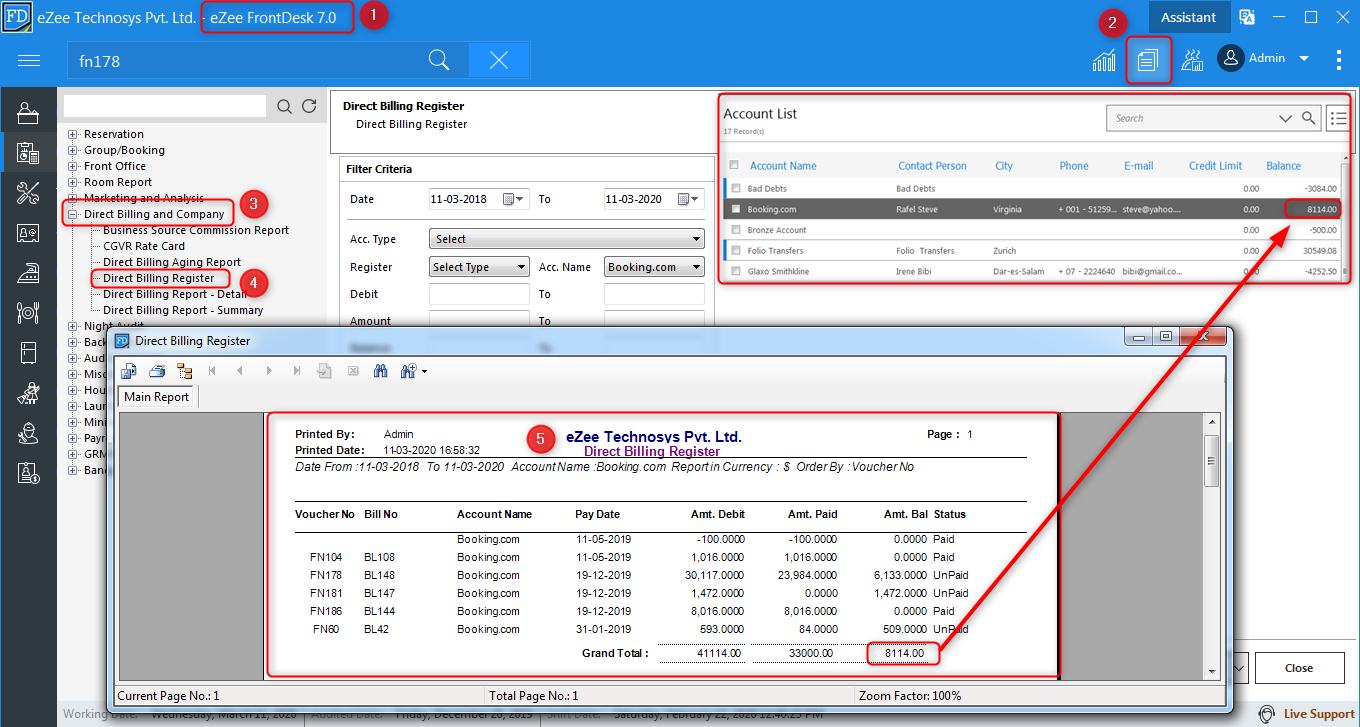Switch to the Main Report tab

(157, 397)
